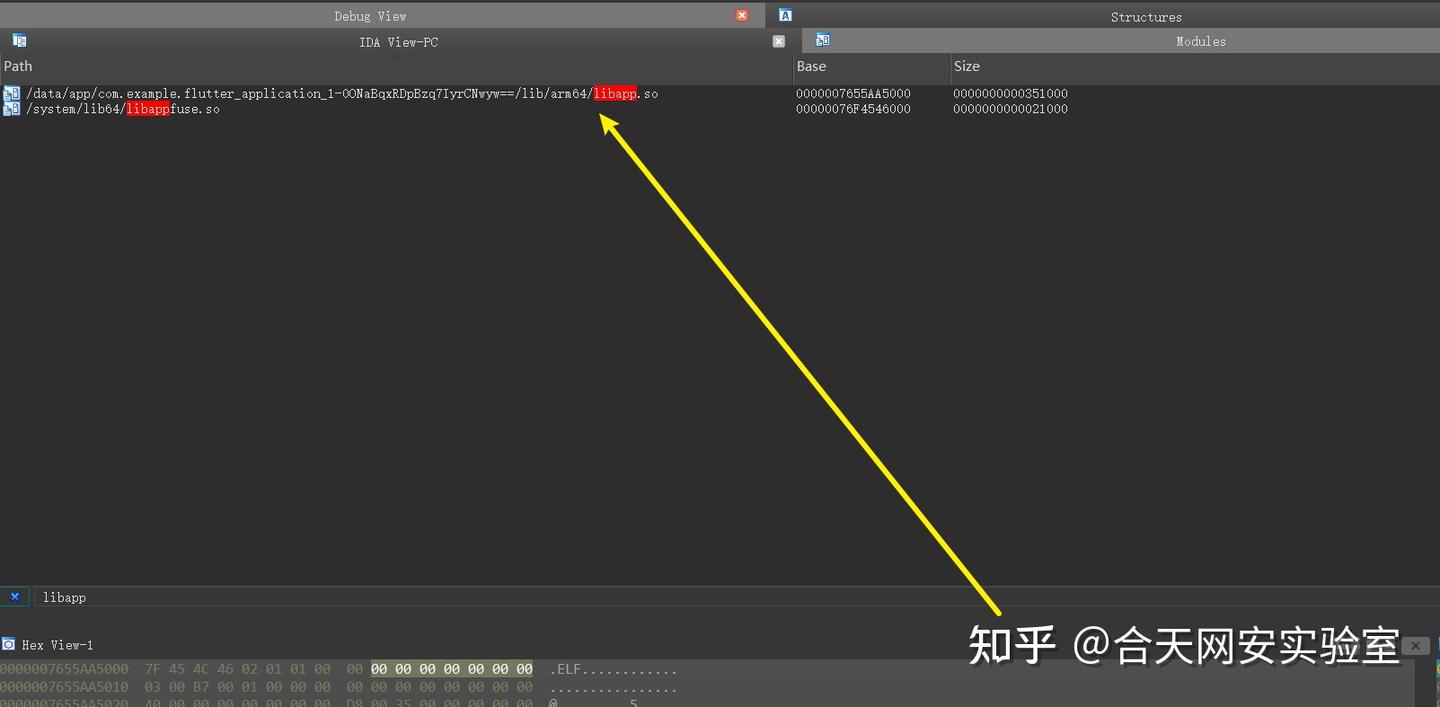
Task: Click the IDA View-PC panel icon
Action: coord(20,40)
